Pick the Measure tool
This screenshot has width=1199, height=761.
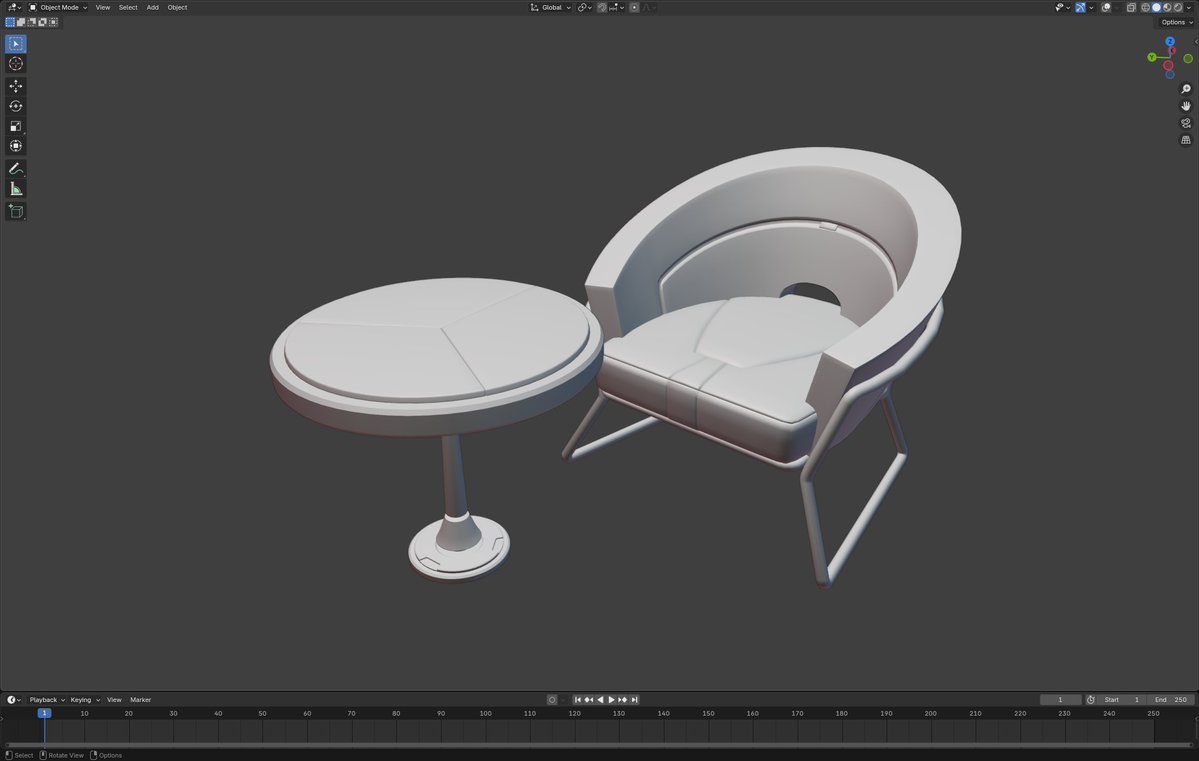click(x=15, y=188)
